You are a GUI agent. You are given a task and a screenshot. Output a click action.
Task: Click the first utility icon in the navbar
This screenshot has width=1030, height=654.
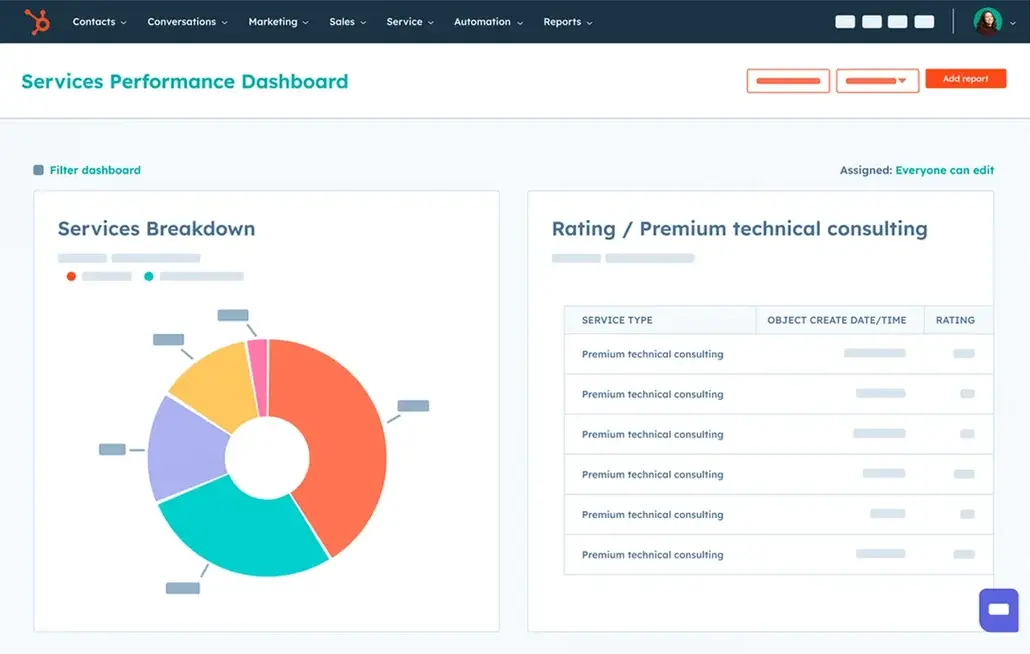pos(845,21)
